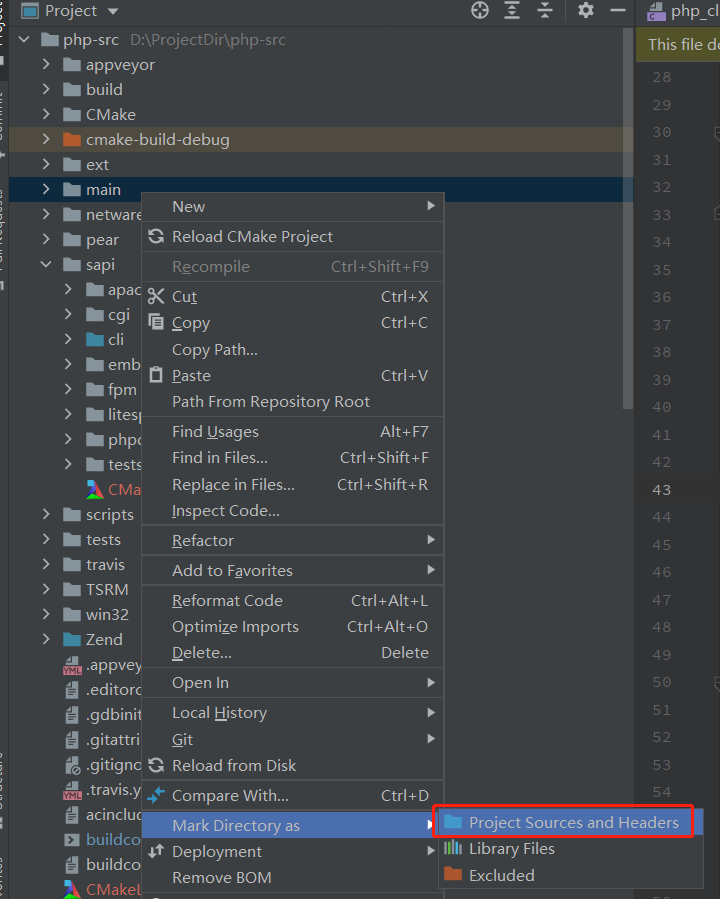Click the project tree vertical scrollbar

point(628,218)
